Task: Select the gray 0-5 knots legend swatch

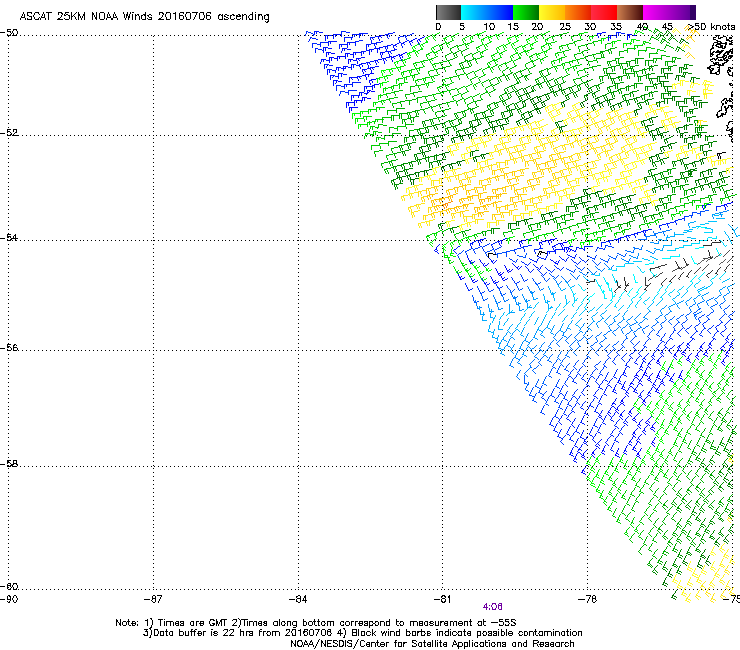Action: 448,12
